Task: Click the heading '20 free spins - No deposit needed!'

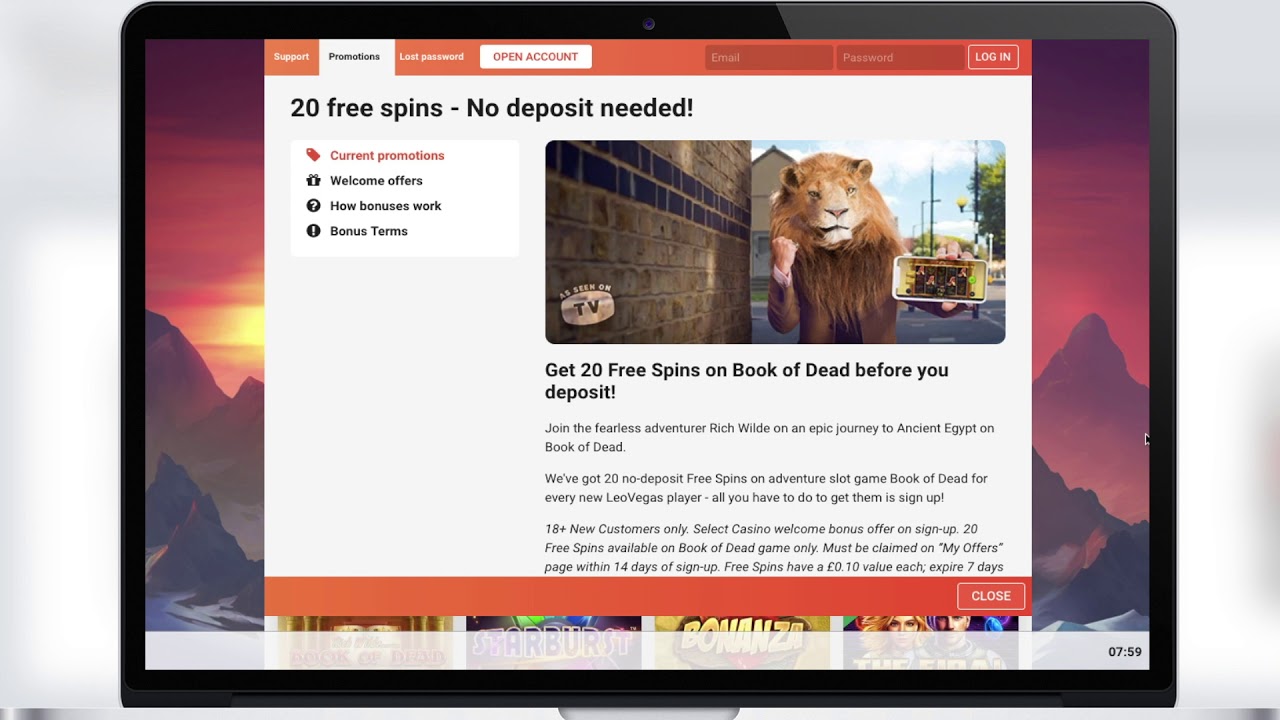Action: click(492, 108)
